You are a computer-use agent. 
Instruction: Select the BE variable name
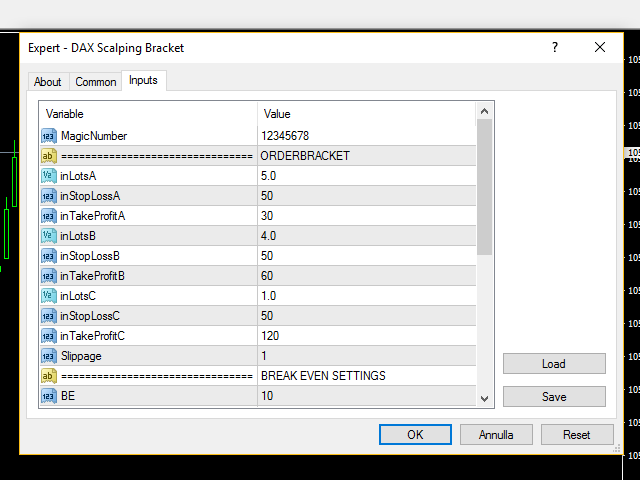[x=68, y=396]
